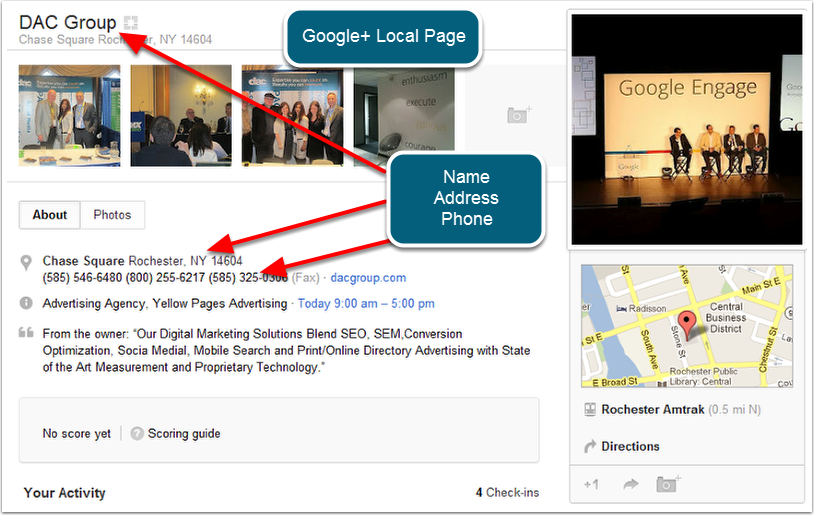Viewport: 814px width, 515px height.
Task: Click the upload photo camera icon below map
Action: click(x=668, y=484)
